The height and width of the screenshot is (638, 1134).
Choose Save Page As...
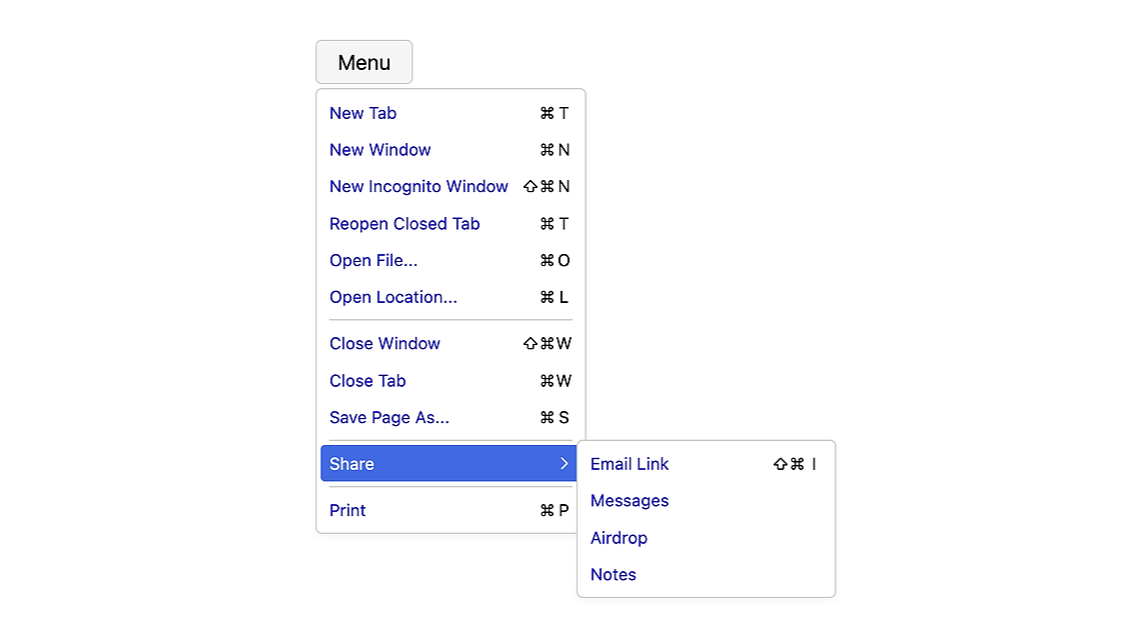(x=389, y=417)
